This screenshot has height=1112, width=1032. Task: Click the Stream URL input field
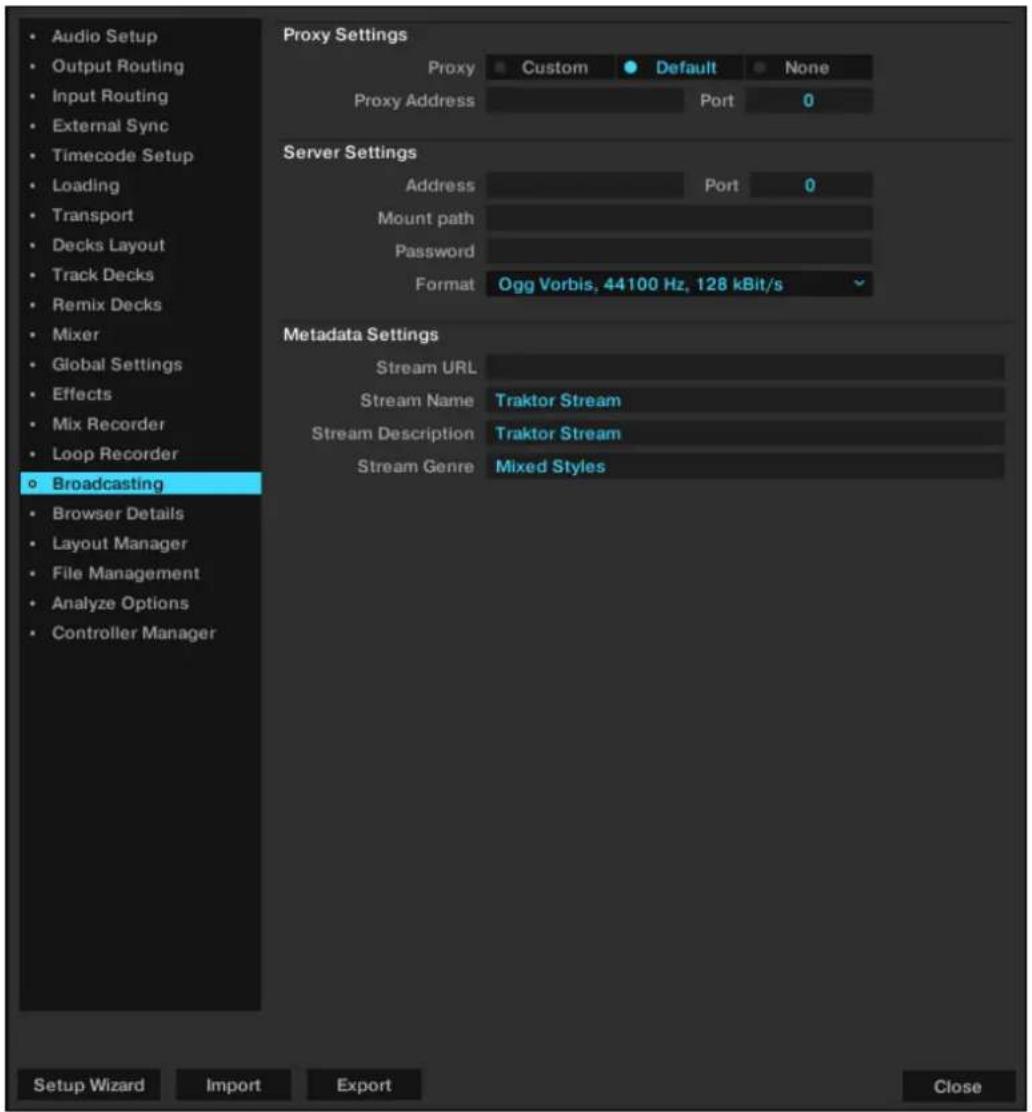tap(745, 367)
